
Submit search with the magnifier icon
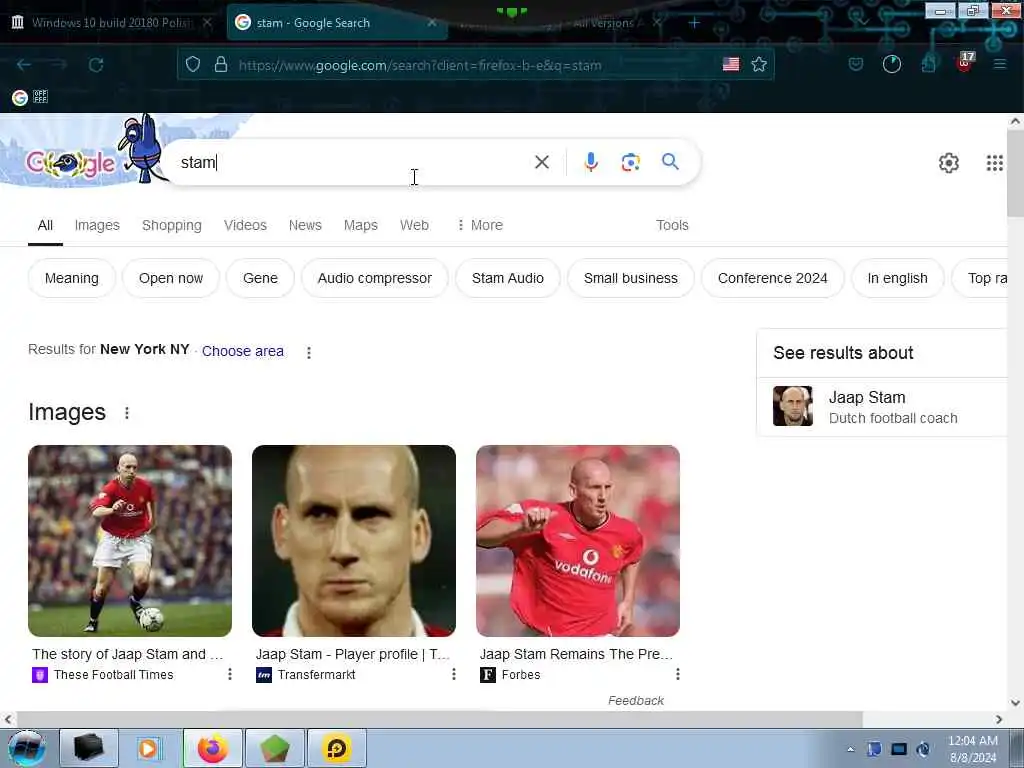pyautogui.click(x=670, y=161)
